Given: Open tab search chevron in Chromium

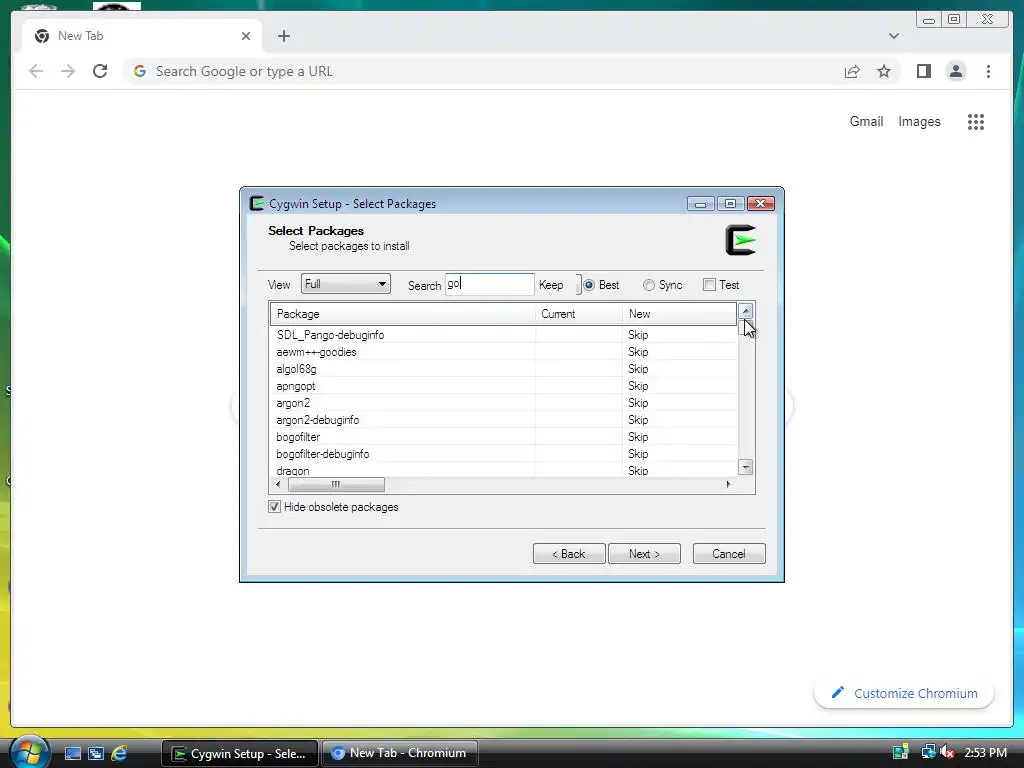Looking at the screenshot, I should tap(893, 36).
